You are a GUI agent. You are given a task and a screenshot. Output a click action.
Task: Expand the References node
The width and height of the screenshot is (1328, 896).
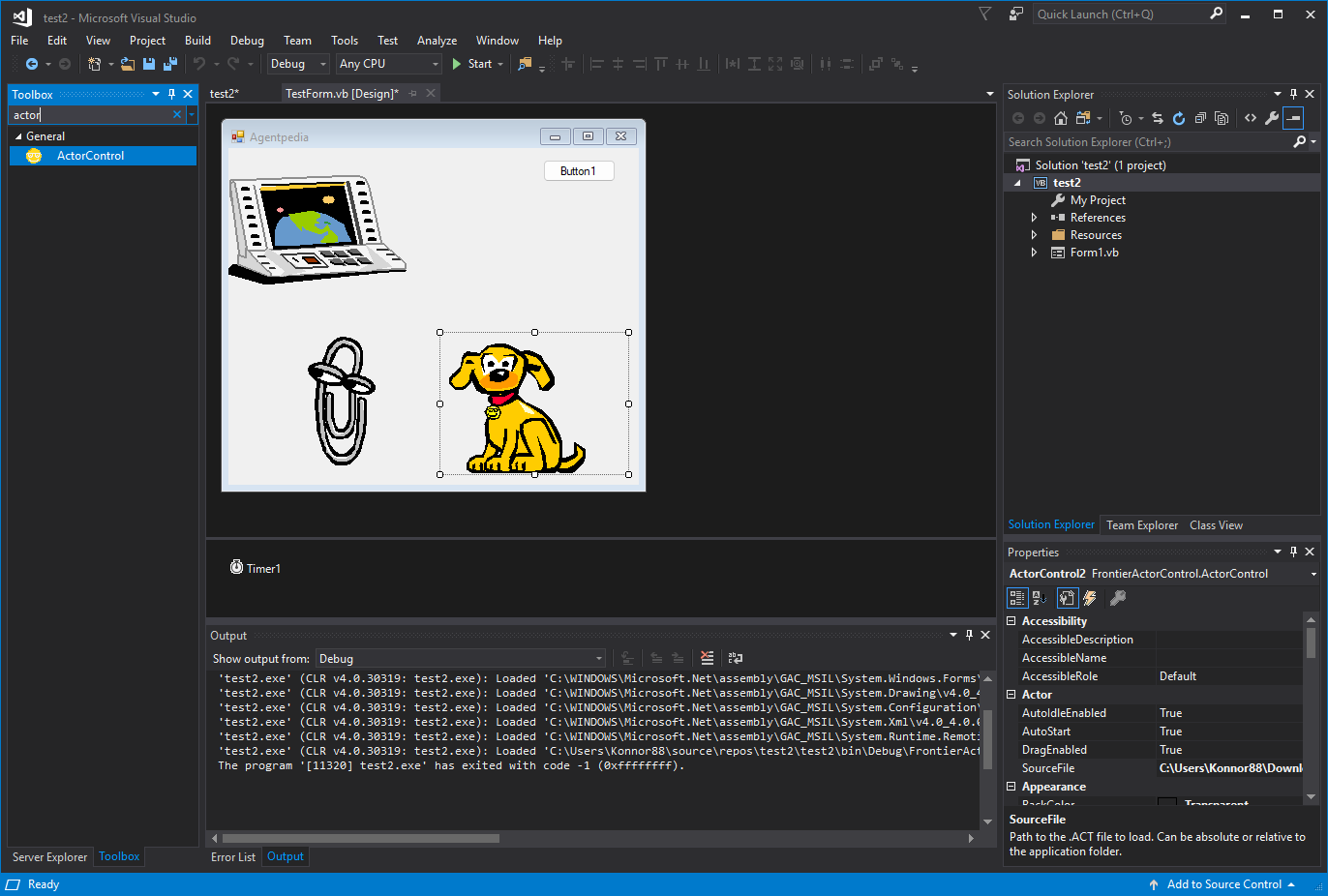pyautogui.click(x=1034, y=218)
